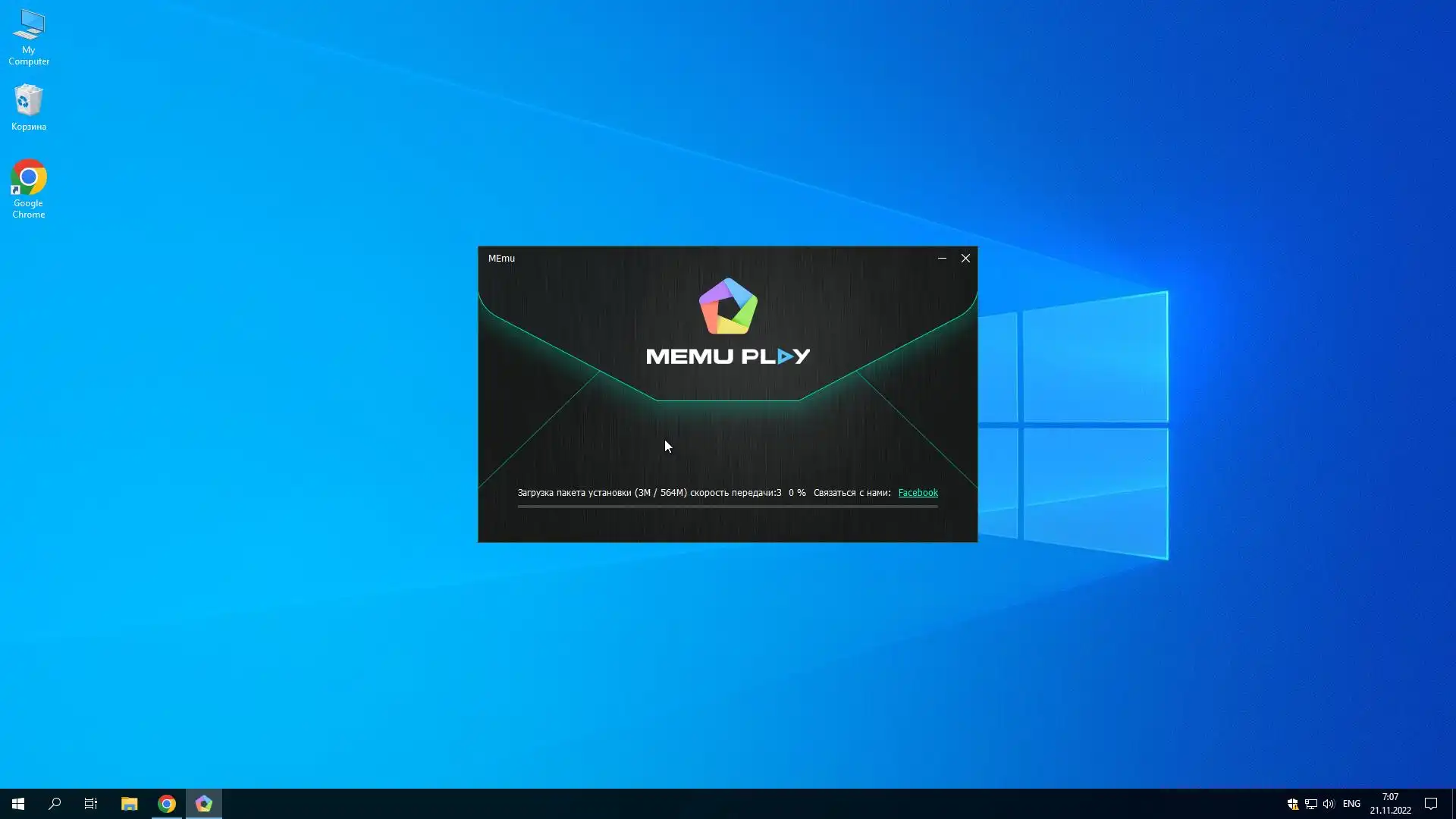
Task: Minimize the MEmu installer window
Action: 942,259
